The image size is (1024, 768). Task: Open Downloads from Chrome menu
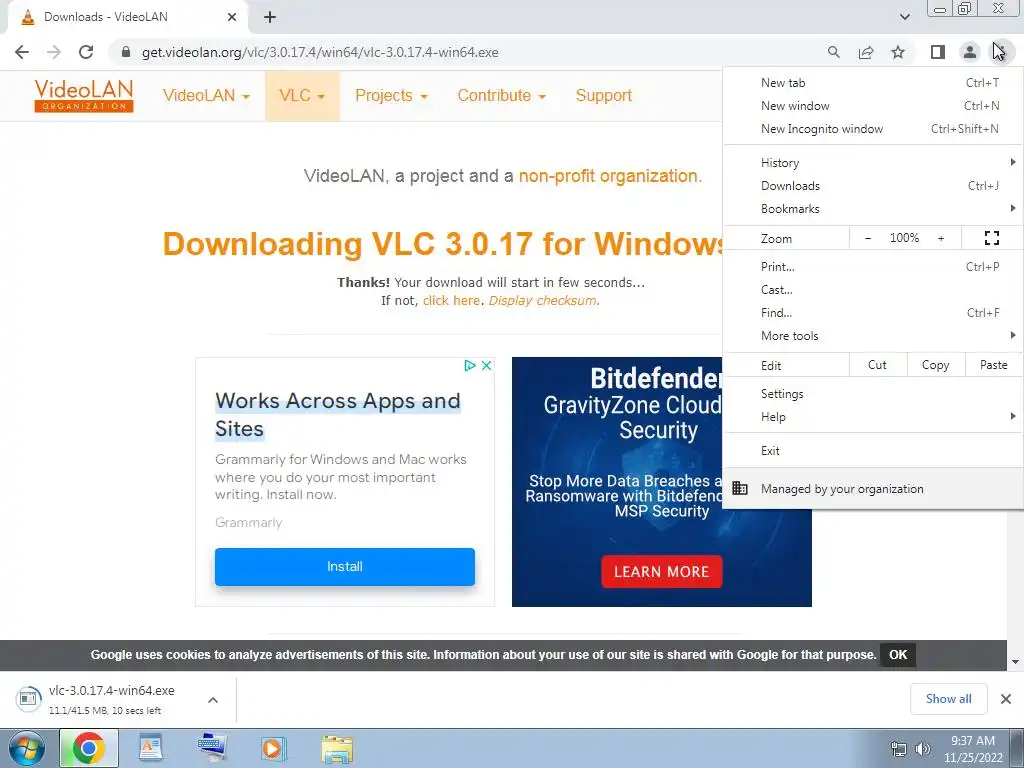[873, 186]
